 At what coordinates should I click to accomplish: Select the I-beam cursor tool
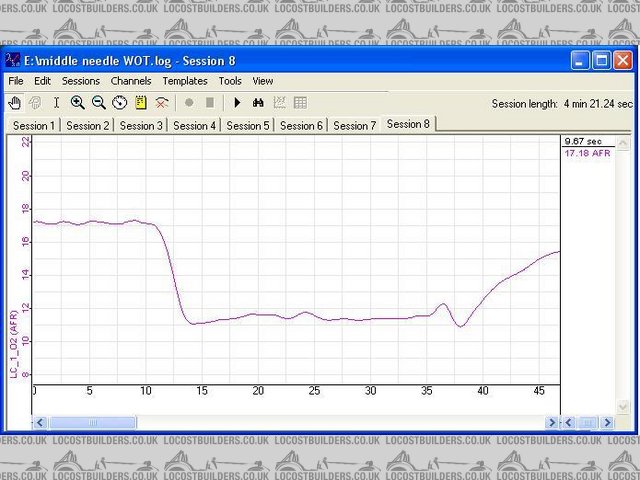tap(56, 102)
